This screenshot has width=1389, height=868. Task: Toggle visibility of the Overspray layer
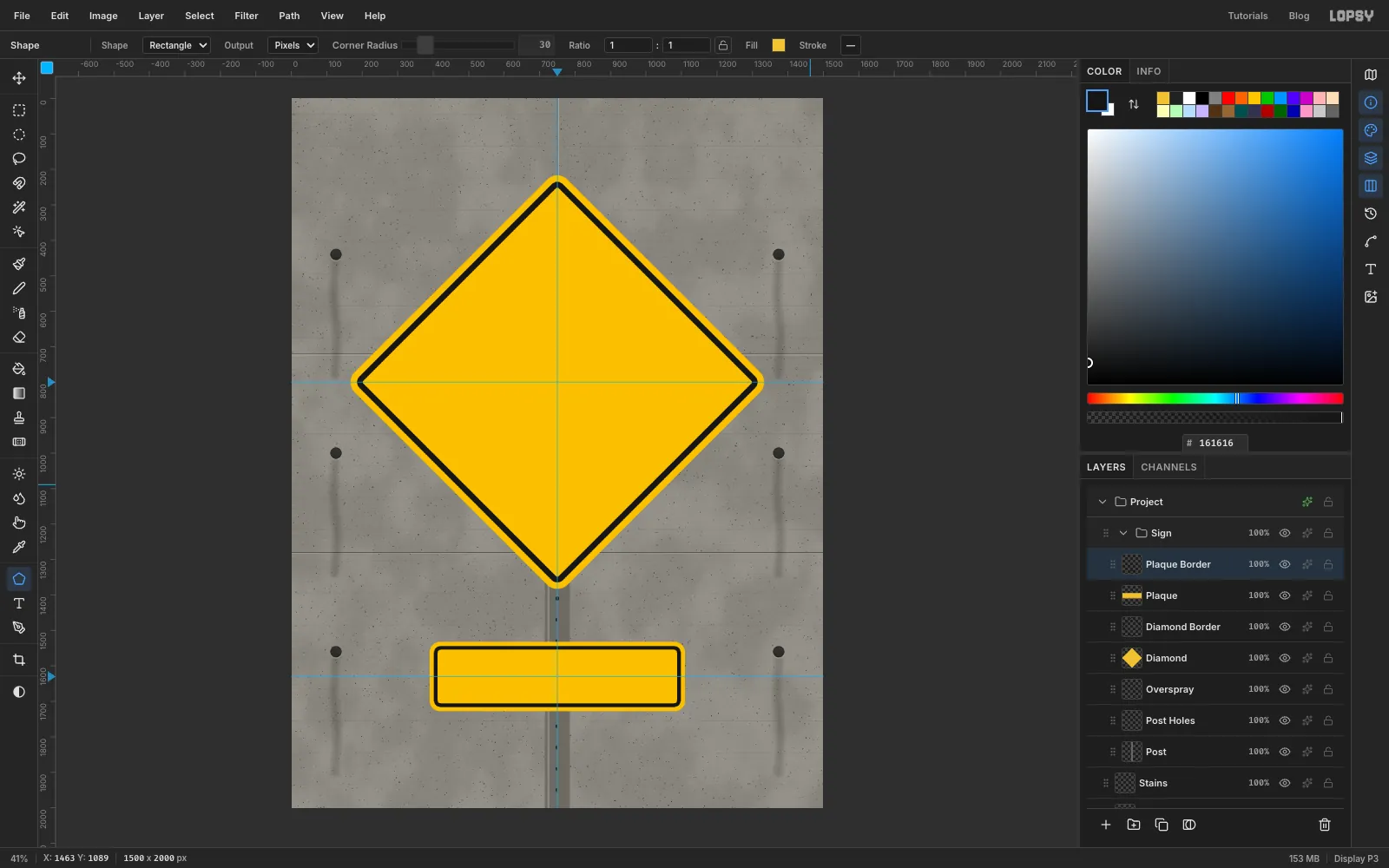pos(1285,689)
